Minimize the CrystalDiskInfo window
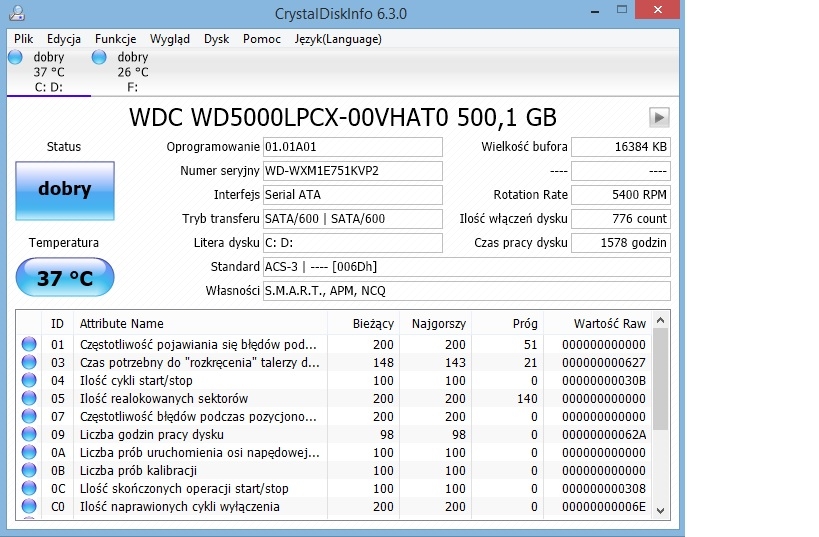The height and width of the screenshot is (537, 819). pyautogui.click(x=594, y=11)
